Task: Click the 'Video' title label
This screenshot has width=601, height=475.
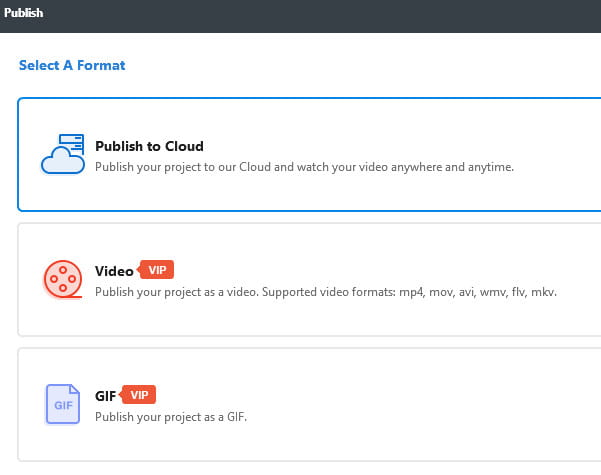Action: [114, 271]
